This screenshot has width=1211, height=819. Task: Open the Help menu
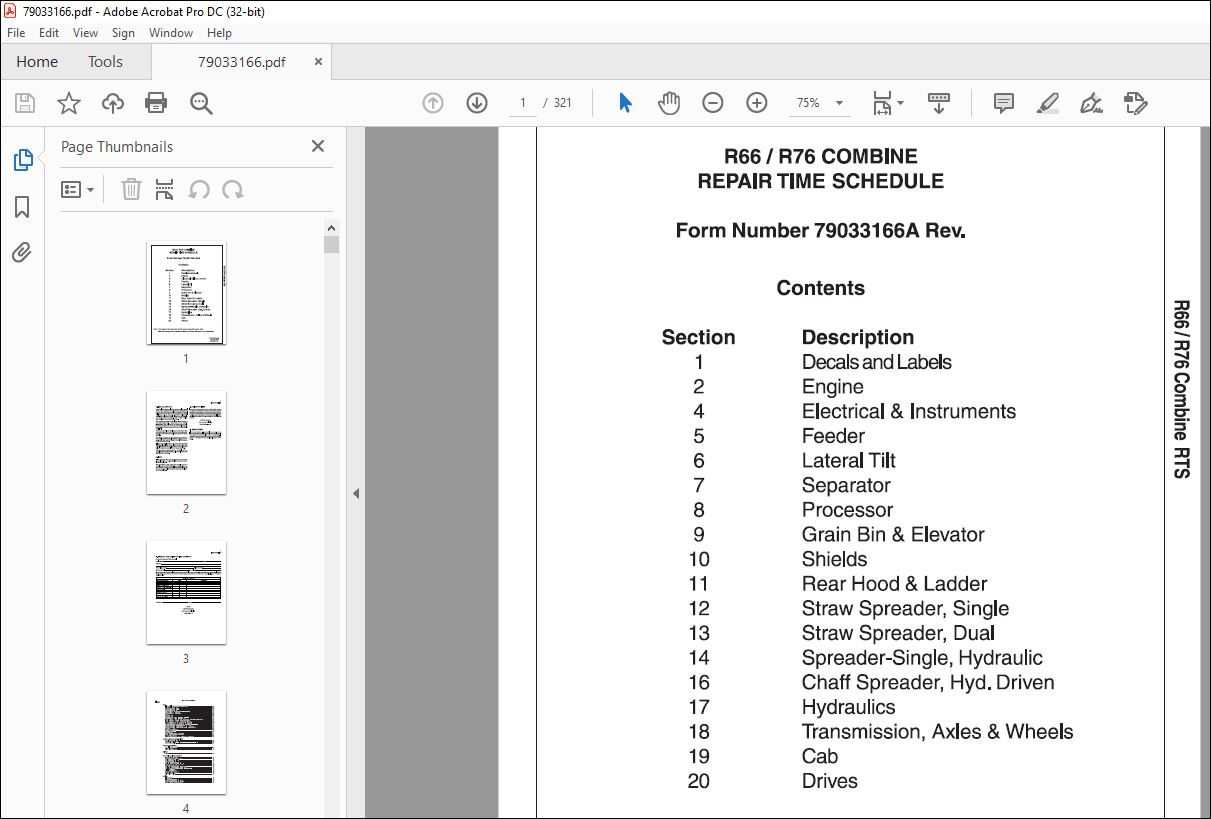tap(219, 33)
